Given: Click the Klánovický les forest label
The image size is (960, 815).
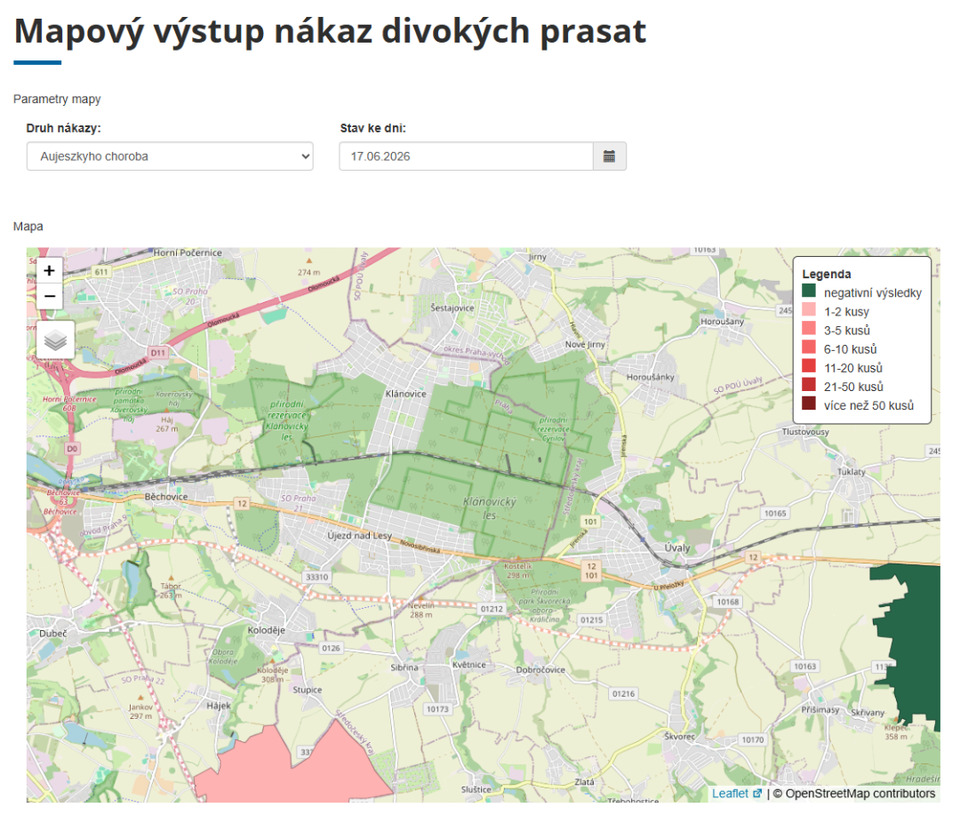Looking at the screenshot, I should click(490, 508).
